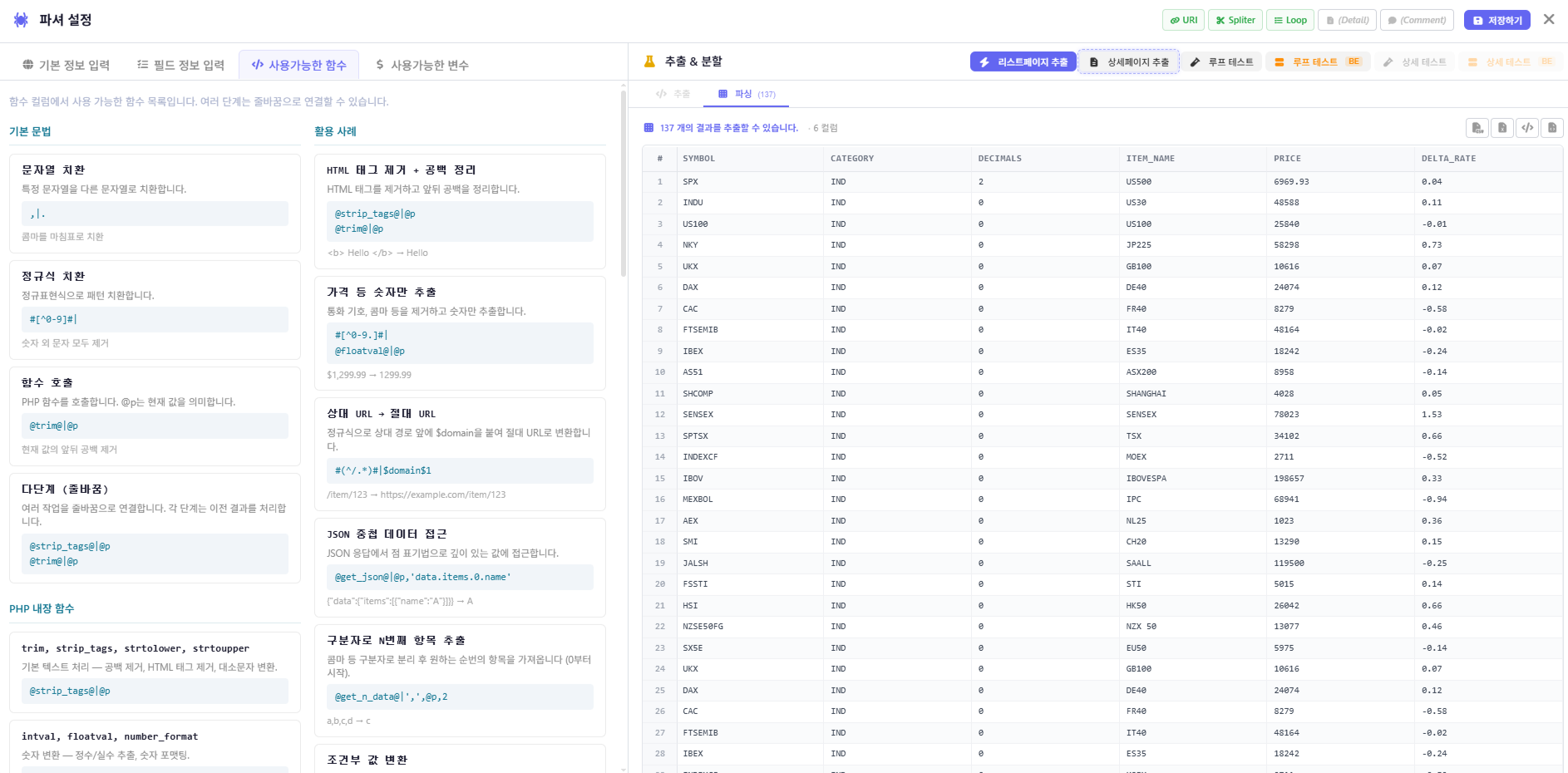The width and height of the screenshot is (1568, 773).
Task: Open the URI settings button
Action: tap(1183, 20)
